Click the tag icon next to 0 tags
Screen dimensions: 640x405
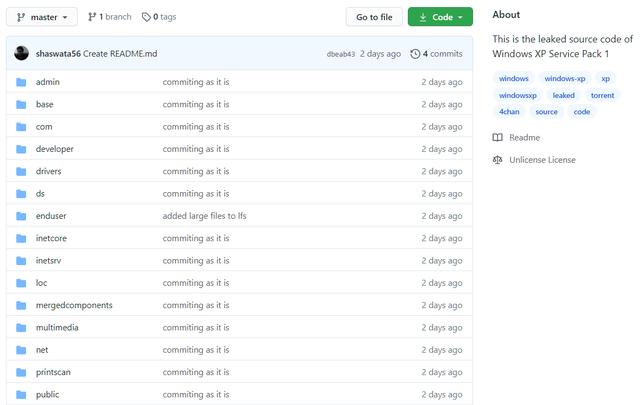146,17
